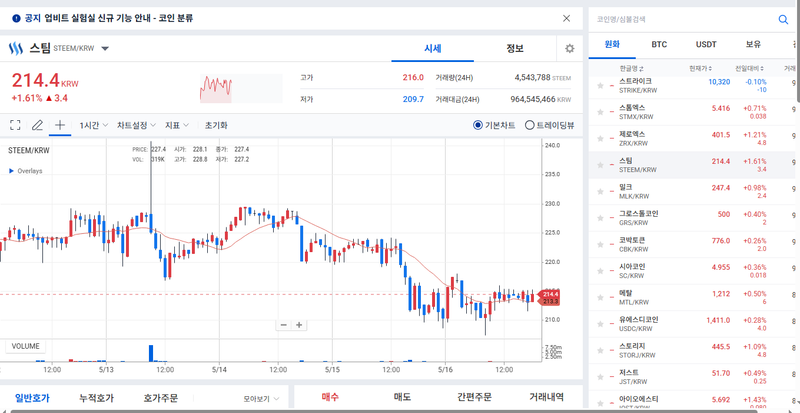
Task: Expand the STEEM/KRW market dropdown arrow
Action: [x=105, y=49]
